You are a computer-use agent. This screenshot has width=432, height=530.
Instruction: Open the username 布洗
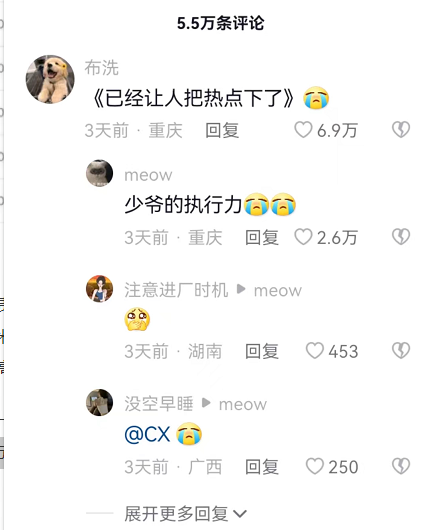pyautogui.click(x=101, y=68)
